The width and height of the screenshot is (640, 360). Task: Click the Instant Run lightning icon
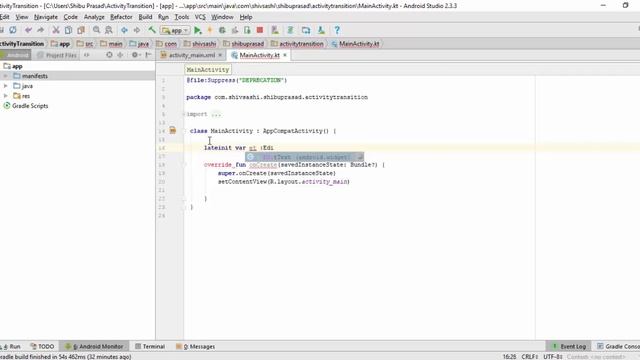pyautogui.click(x=210, y=30)
